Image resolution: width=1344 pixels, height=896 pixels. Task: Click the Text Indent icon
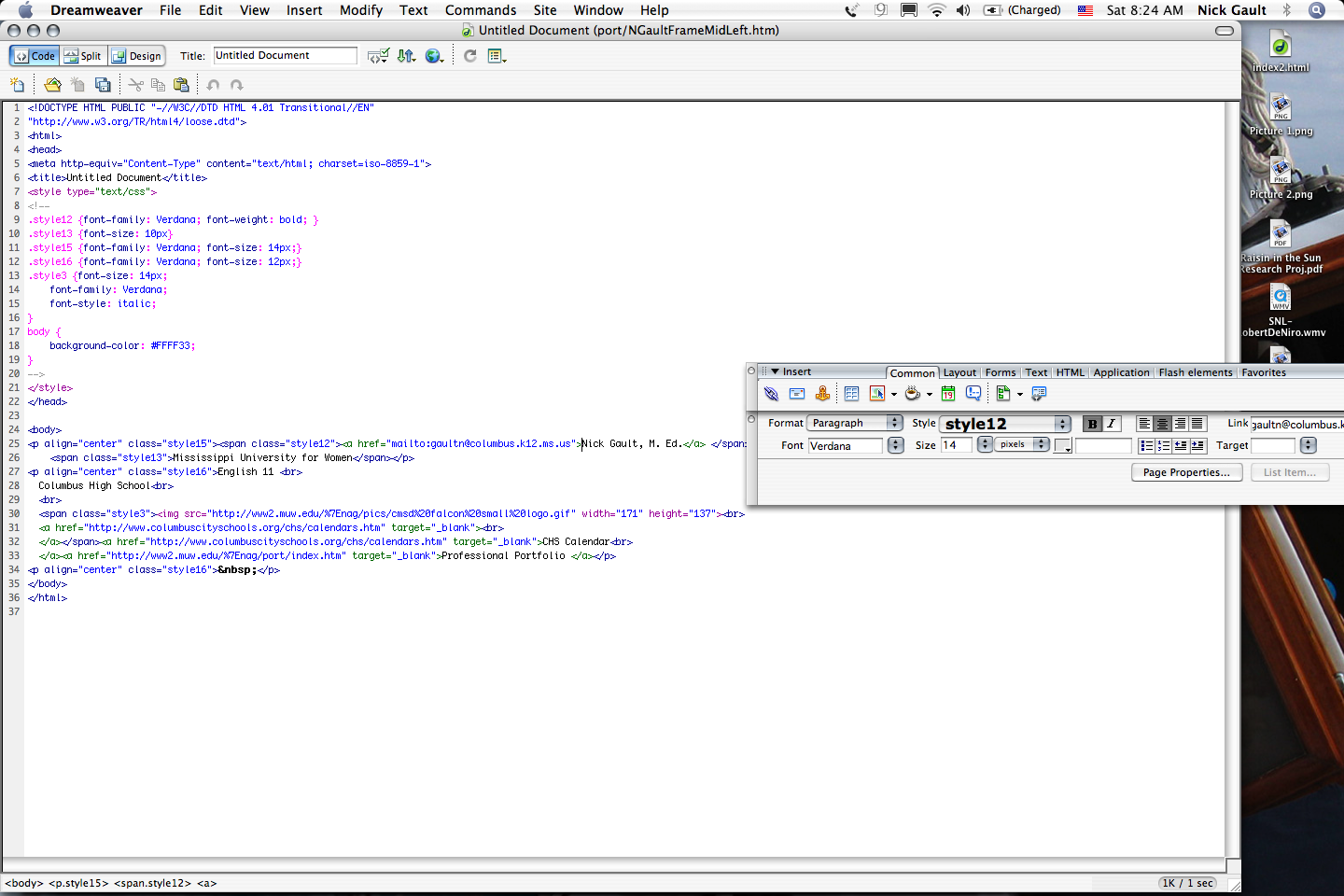pyautogui.click(x=1198, y=446)
